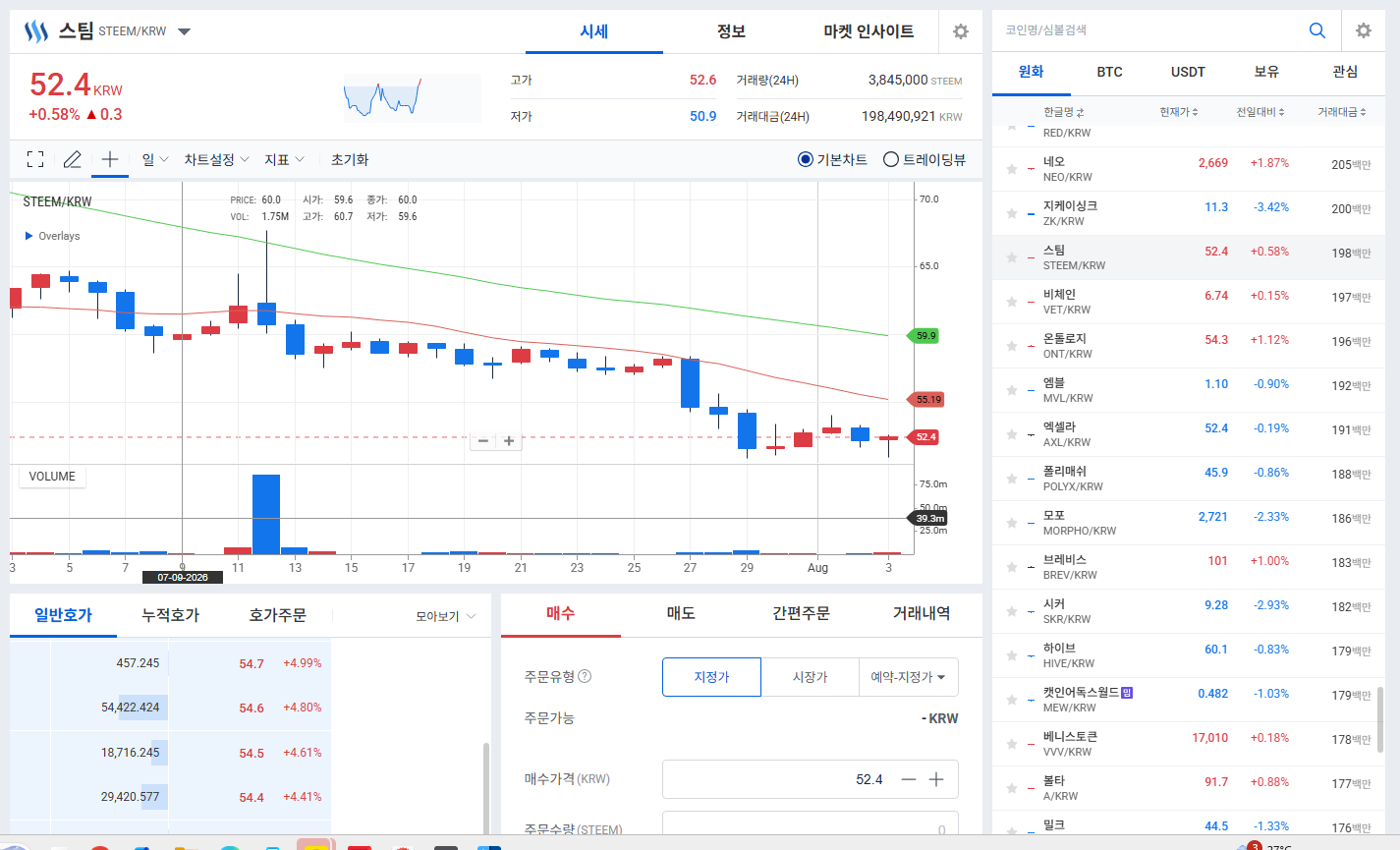Switch to 호가주문 tab
This screenshot has width=1400, height=850.
277,615
